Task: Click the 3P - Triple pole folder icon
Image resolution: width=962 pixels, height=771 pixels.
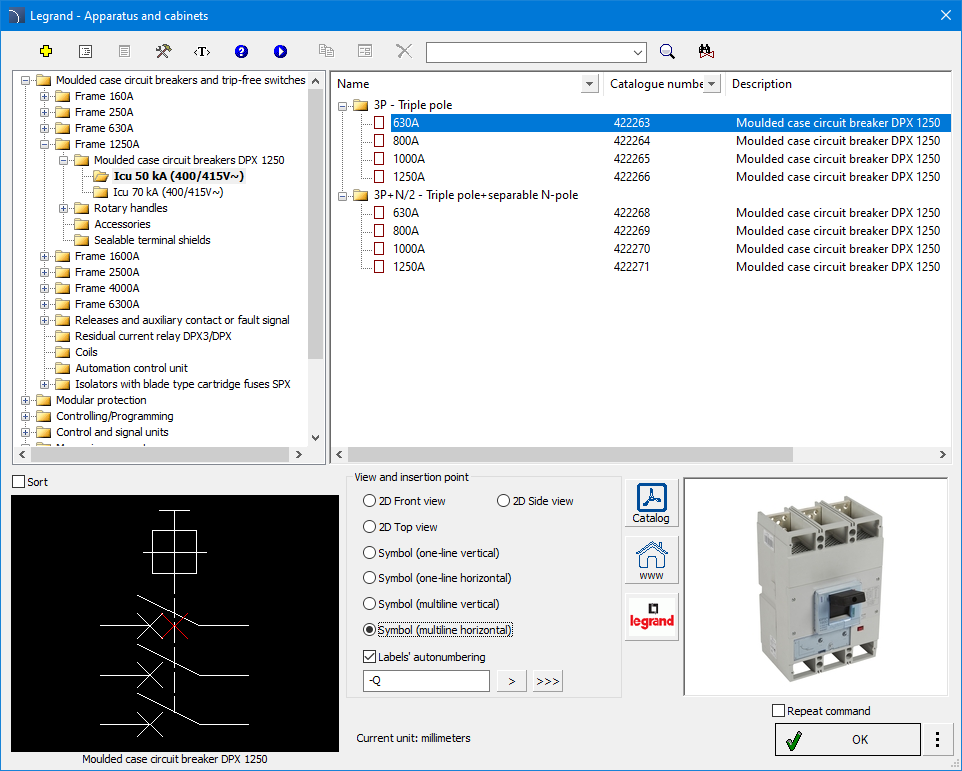Action: (x=360, y=105)
